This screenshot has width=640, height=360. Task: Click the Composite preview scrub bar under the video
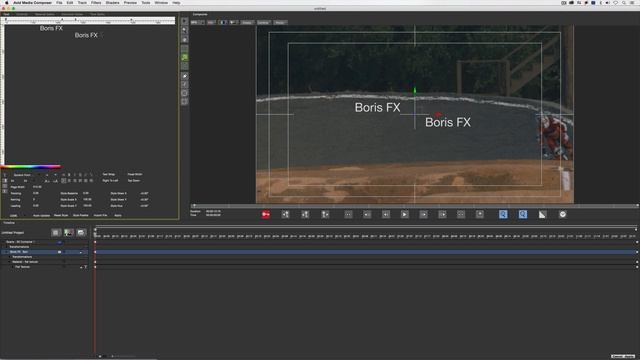pos(414,206)
